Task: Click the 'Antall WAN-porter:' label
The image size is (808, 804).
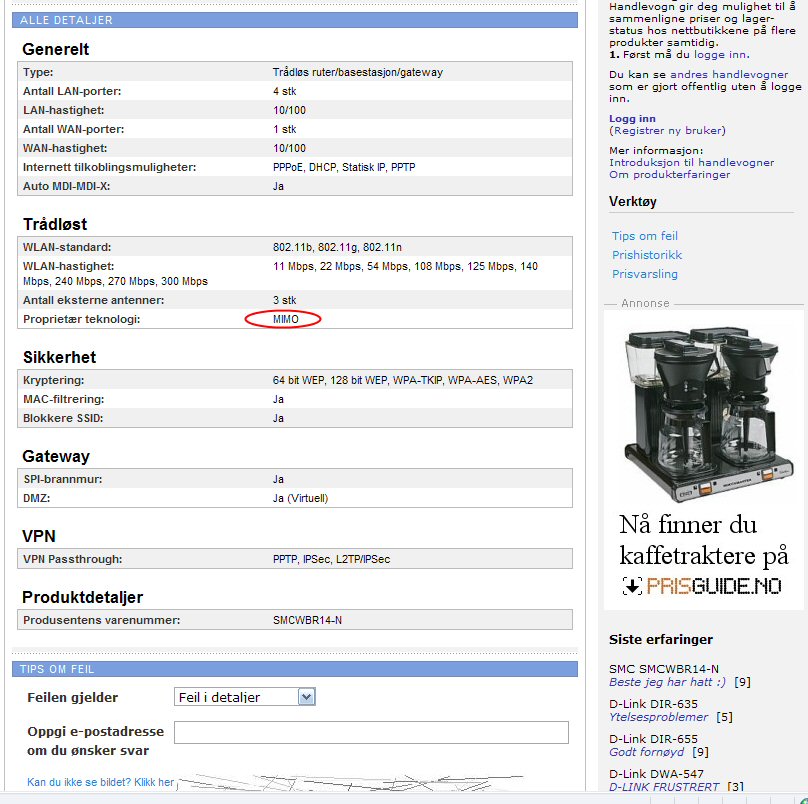Action: tap(74, 129)
